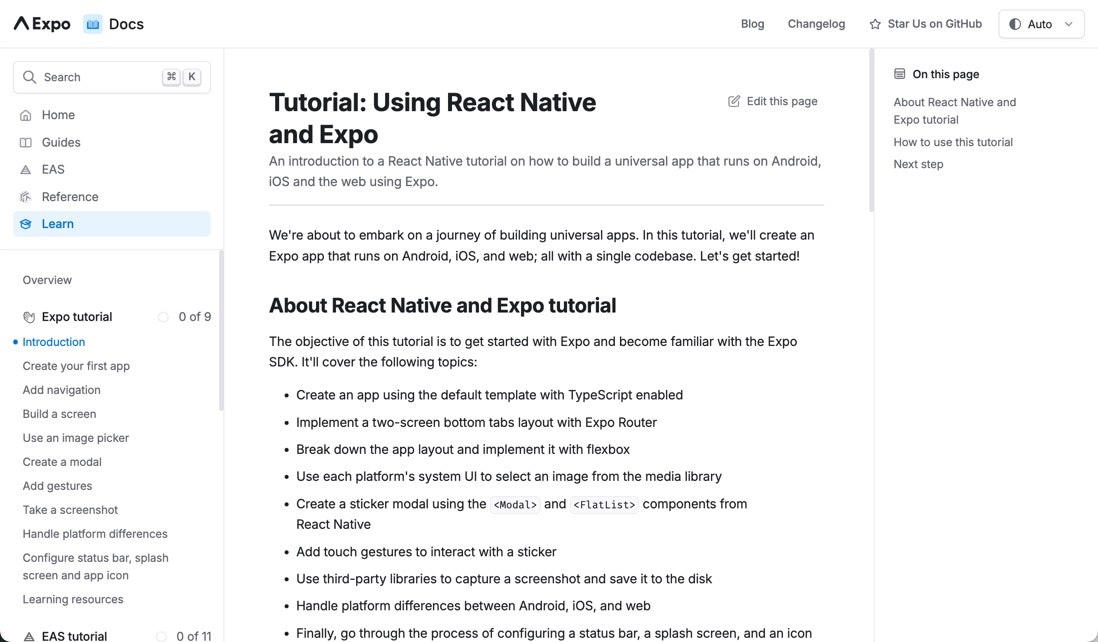Open Build a screen chapter
Viewport: 1098px width, 642px height.
60,414
